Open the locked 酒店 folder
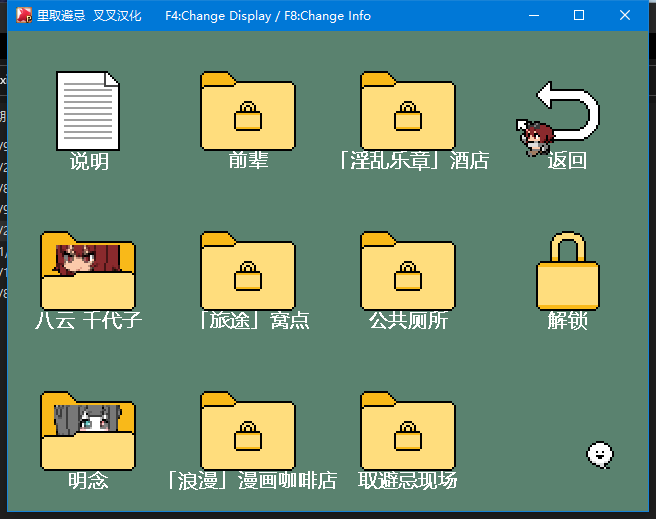The image size is (656, 519). pos(408,111)
